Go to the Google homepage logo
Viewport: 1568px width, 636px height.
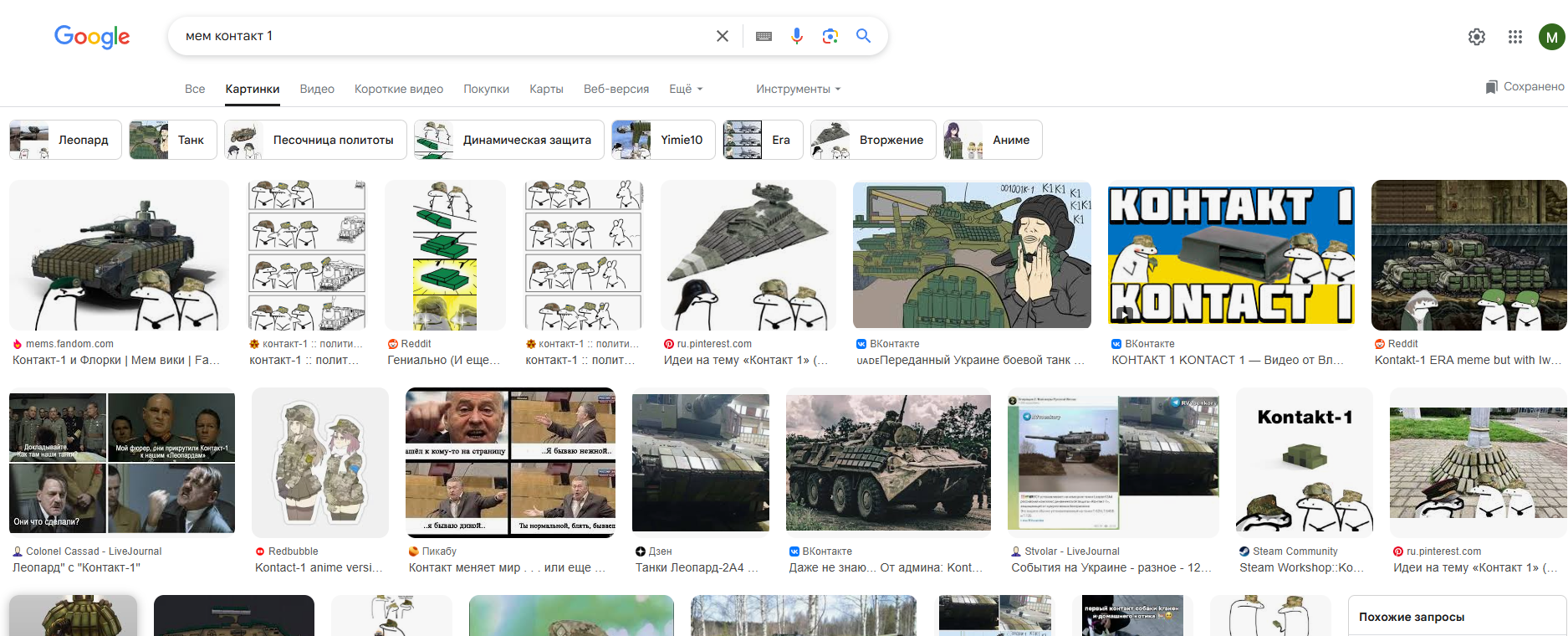coord(92,37)
